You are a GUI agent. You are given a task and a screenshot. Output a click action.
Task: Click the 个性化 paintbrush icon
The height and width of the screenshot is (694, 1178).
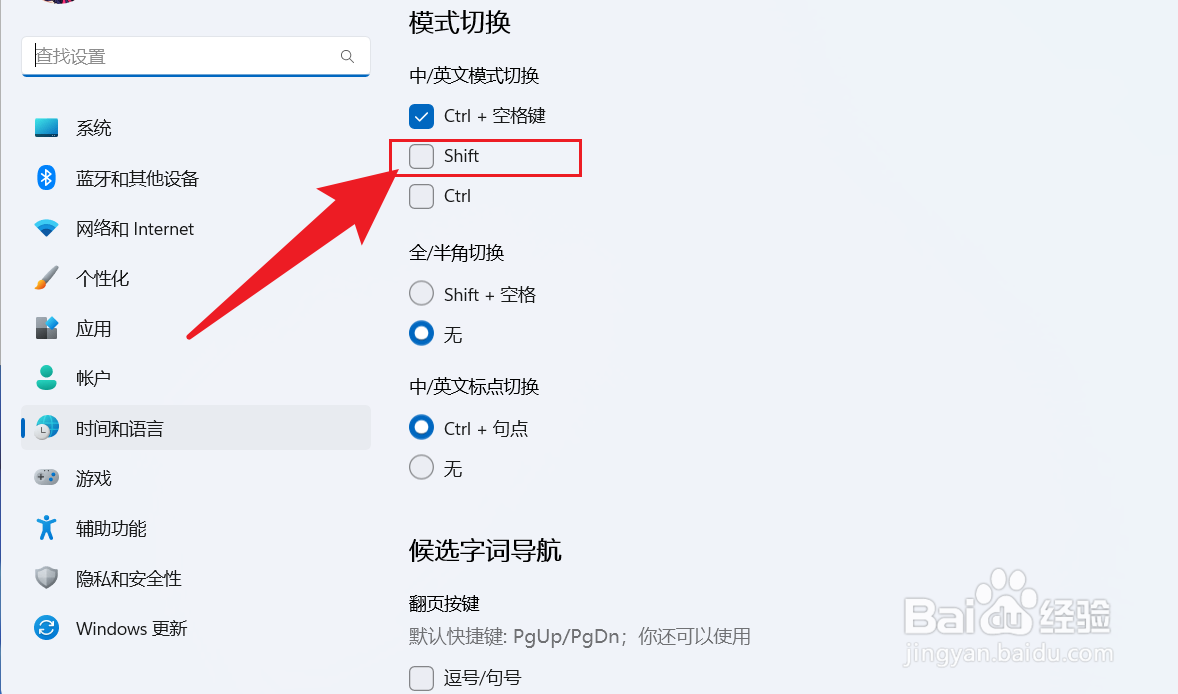[47, 278]
